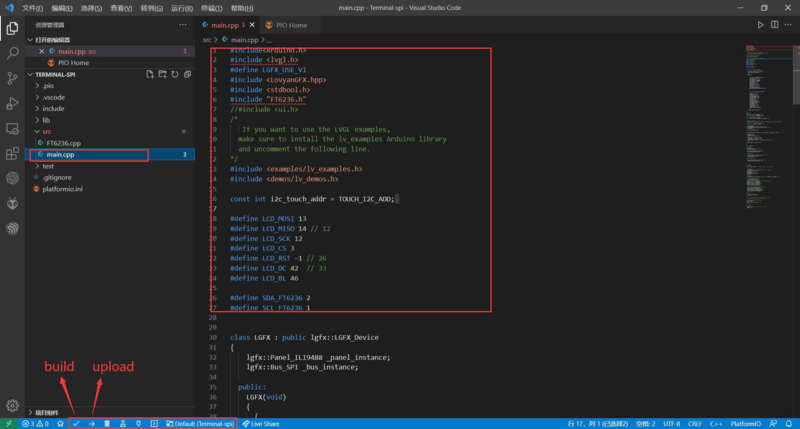Screen dimensions: 800x429
Task: Expand the include folder
Action: click(53, 108)
